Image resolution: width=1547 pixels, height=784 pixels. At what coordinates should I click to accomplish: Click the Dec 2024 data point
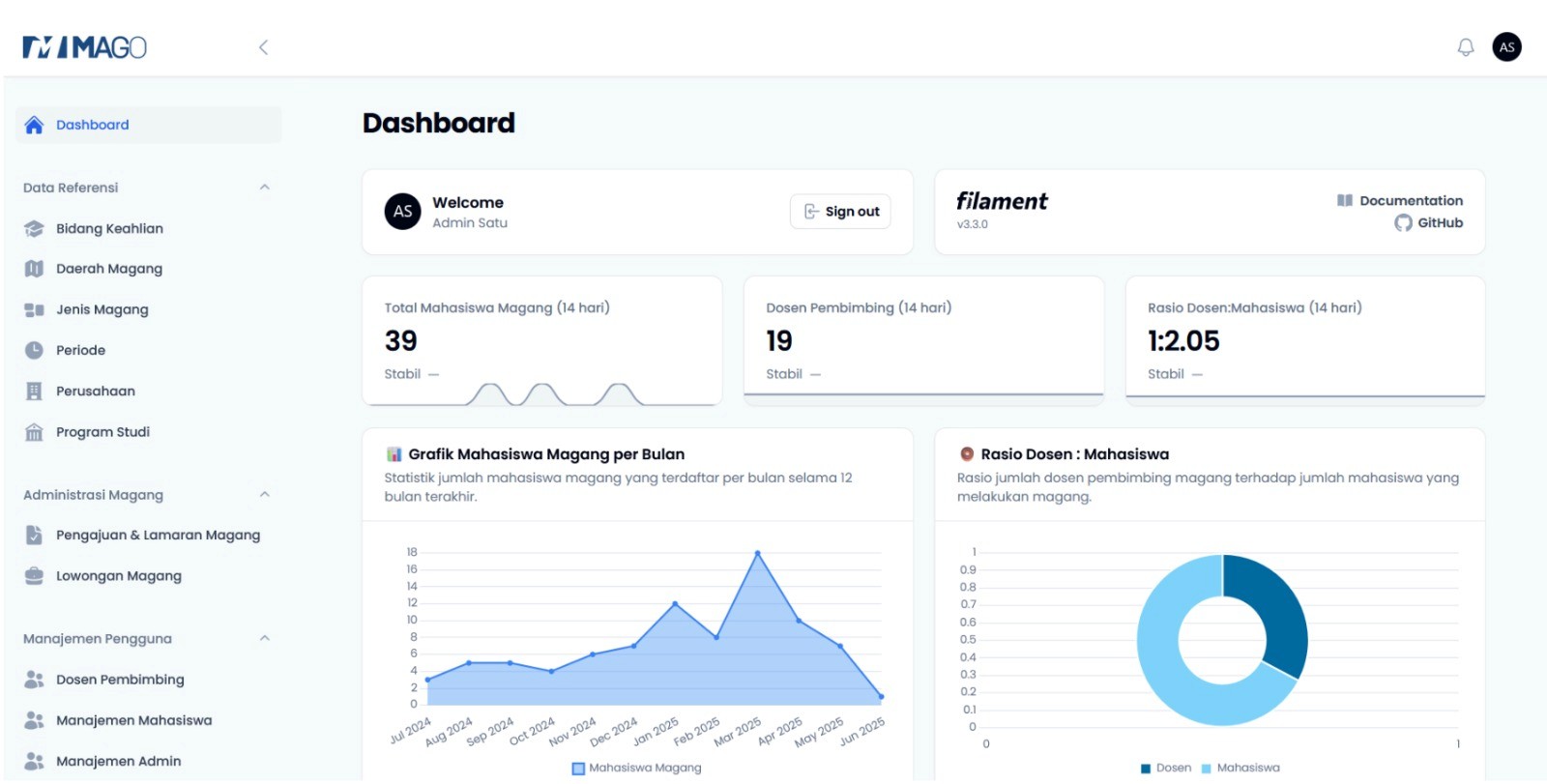(633, 646)
